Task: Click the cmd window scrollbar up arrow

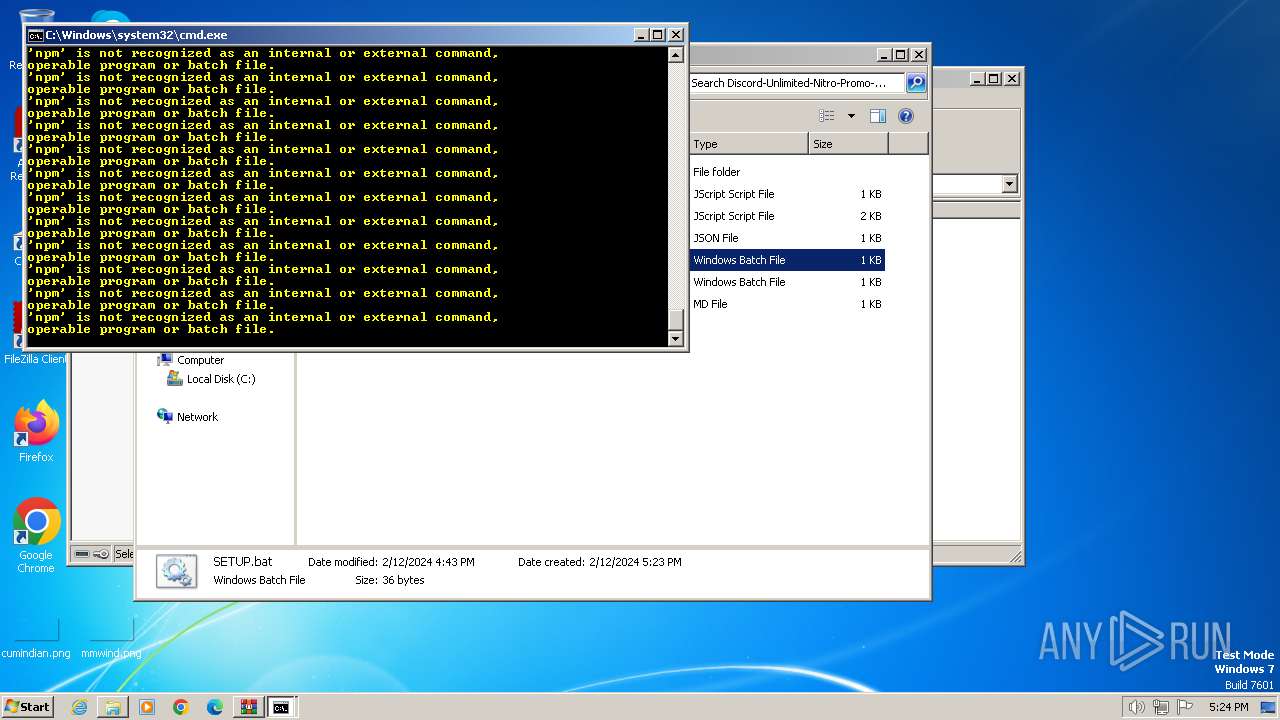Action: point(676,55)
